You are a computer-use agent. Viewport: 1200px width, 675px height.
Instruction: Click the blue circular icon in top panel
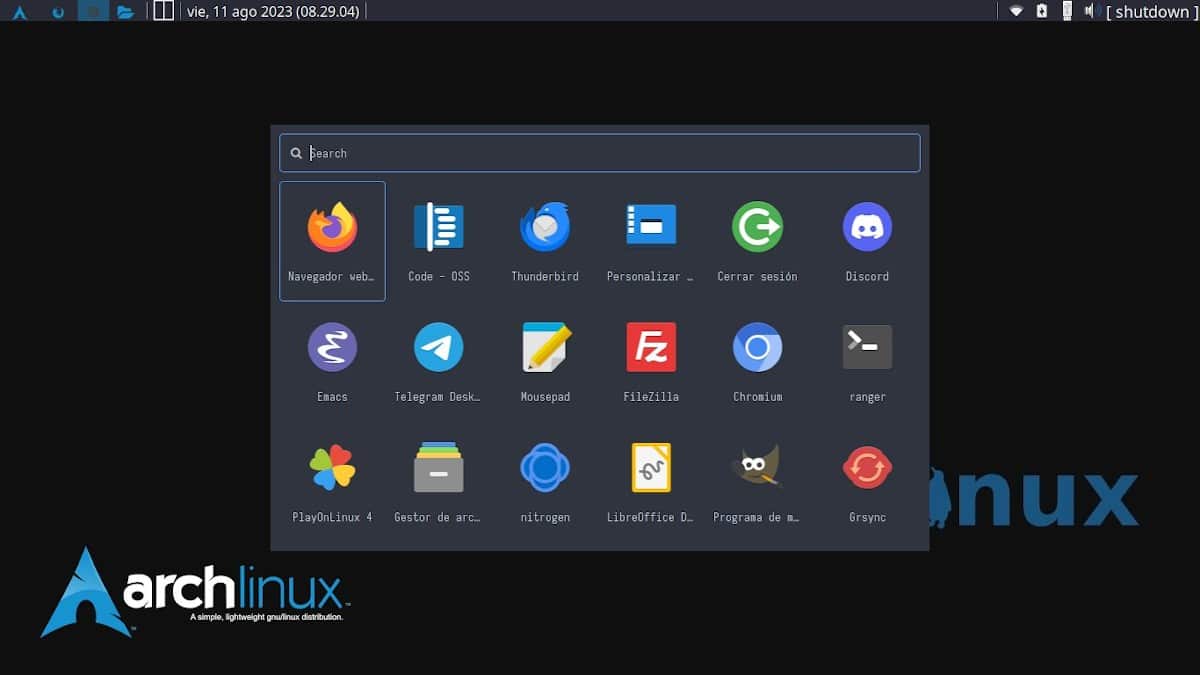click(57, 12)
